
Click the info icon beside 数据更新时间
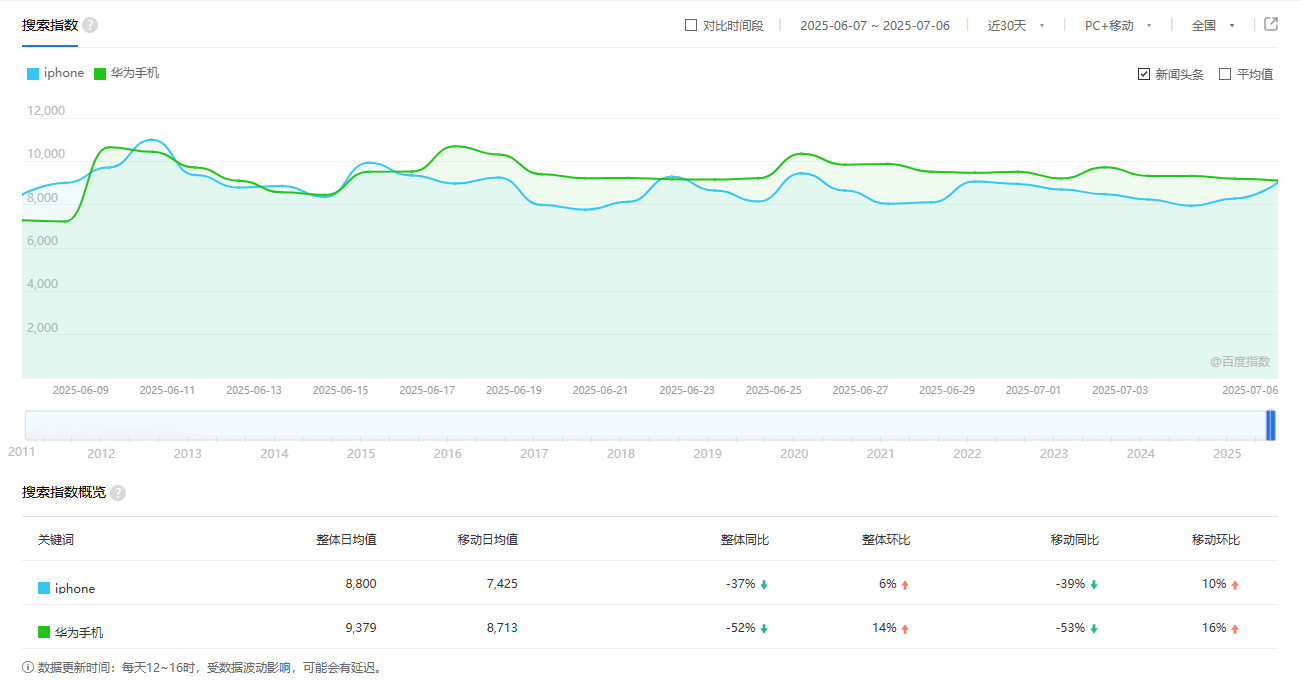28,667
